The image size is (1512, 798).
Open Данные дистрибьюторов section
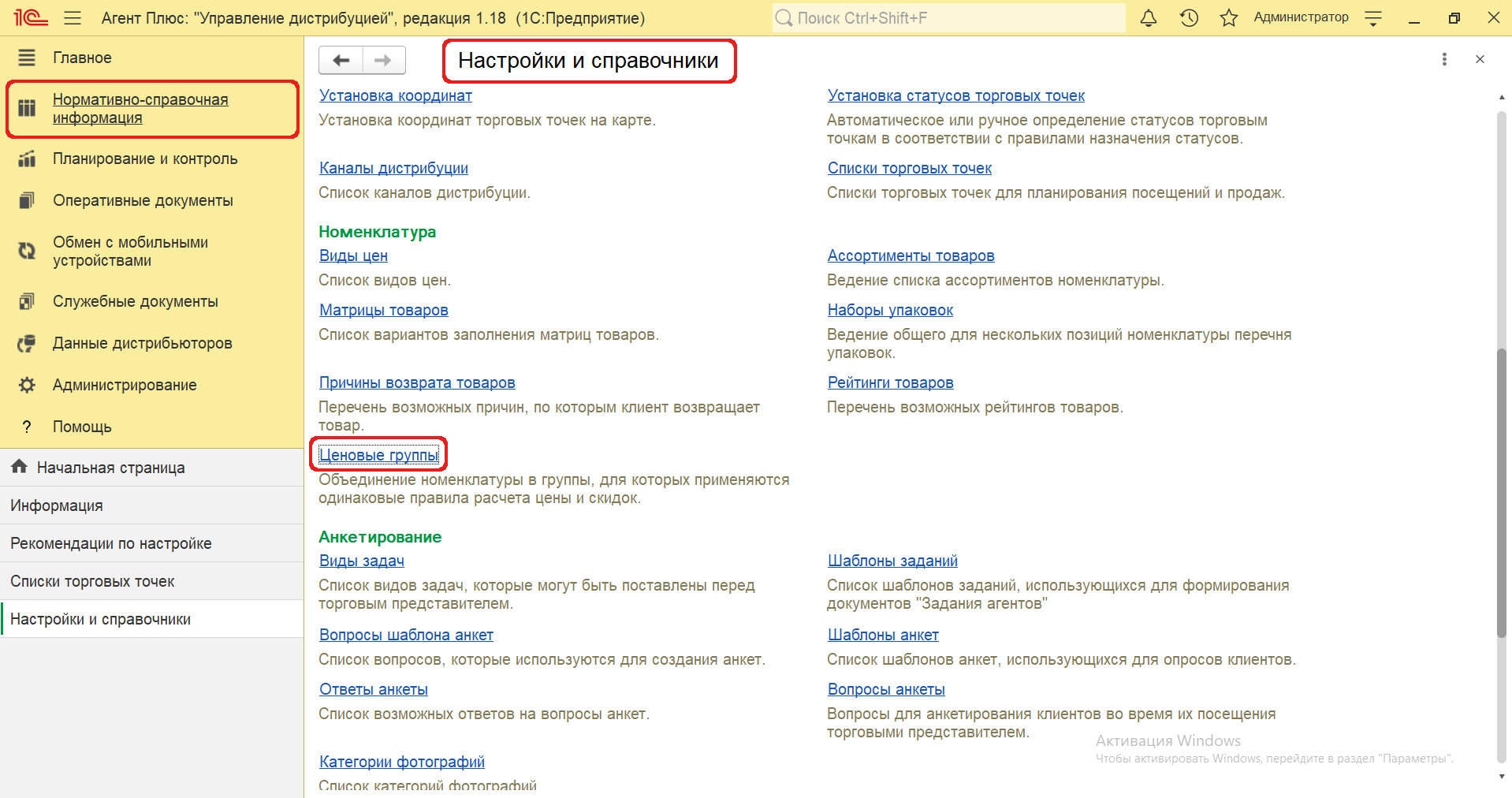142,343
